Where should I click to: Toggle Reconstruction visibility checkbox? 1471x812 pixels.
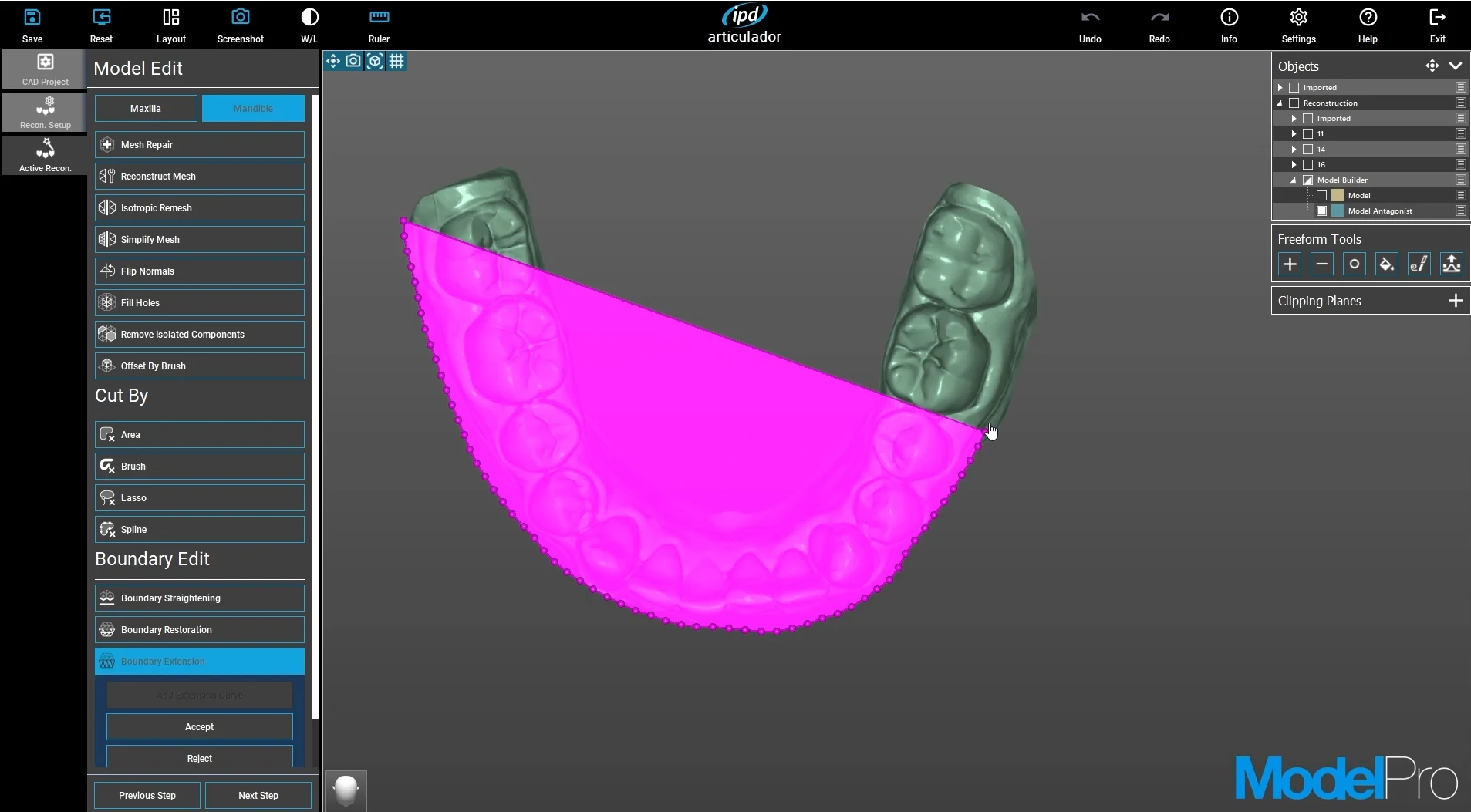tap(1294, 103)
